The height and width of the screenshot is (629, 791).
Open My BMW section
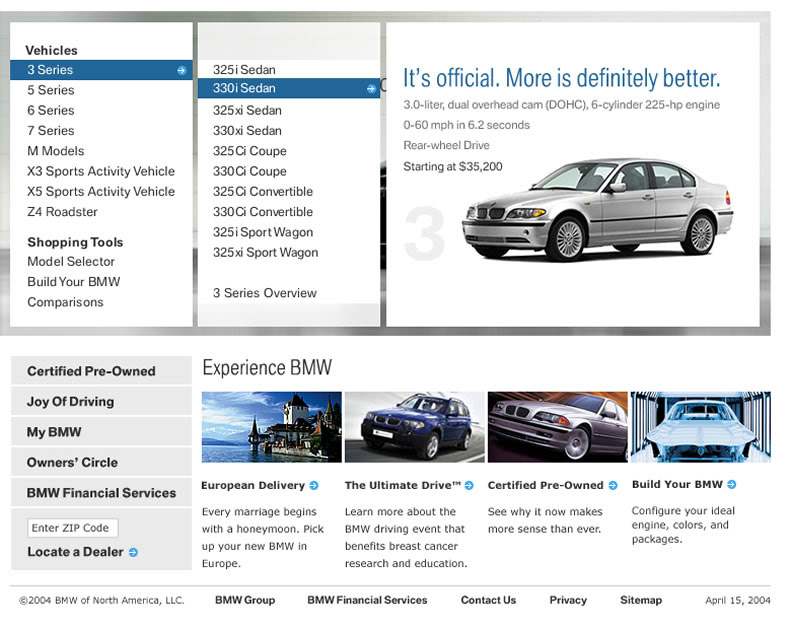tap(101, 432)
